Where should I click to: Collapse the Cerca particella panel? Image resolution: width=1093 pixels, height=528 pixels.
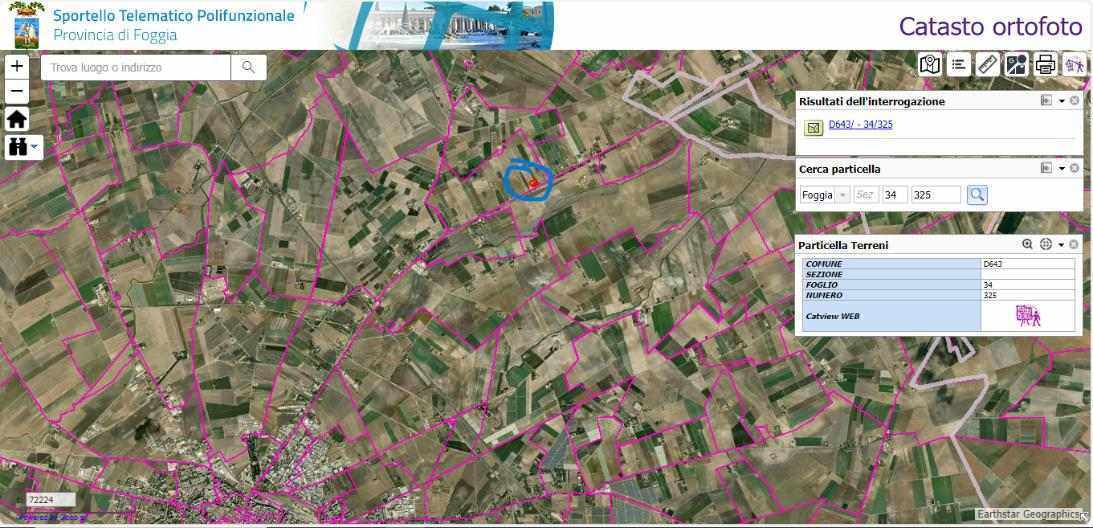pos(1046,169)
